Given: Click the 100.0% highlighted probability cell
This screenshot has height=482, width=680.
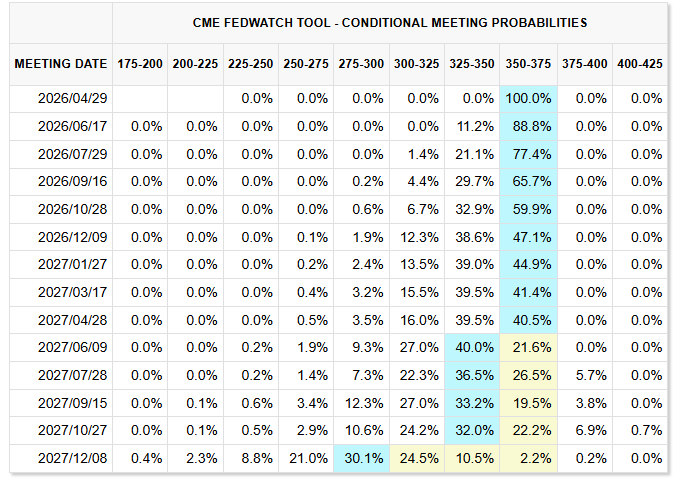Looking at the screenshot, I should point(528,98).
